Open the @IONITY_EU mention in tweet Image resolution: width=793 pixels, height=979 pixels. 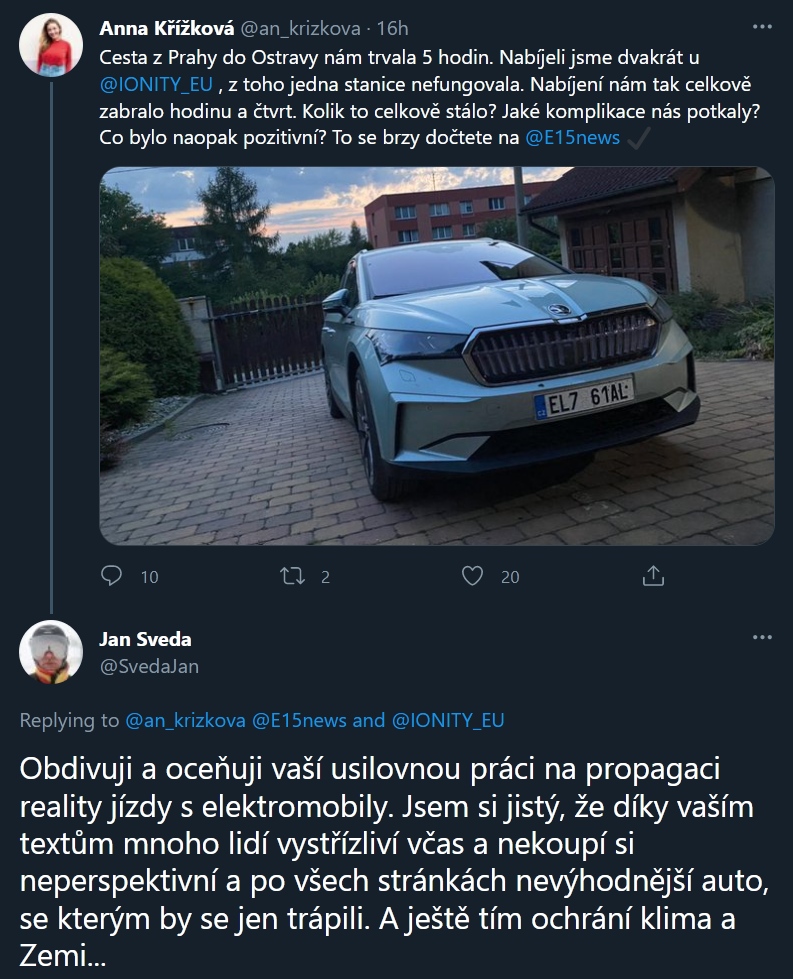coord(158,84)
